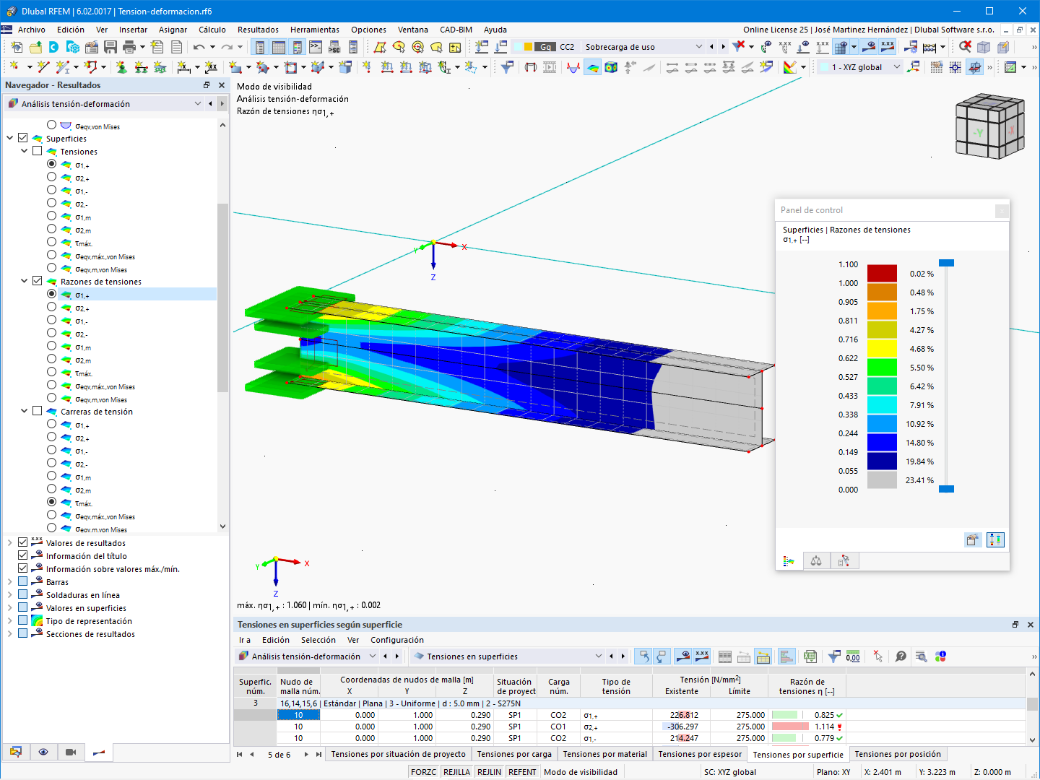The image size is (1040, 780).
Task: Open the view cube navigator
Action: pos(991,127)
